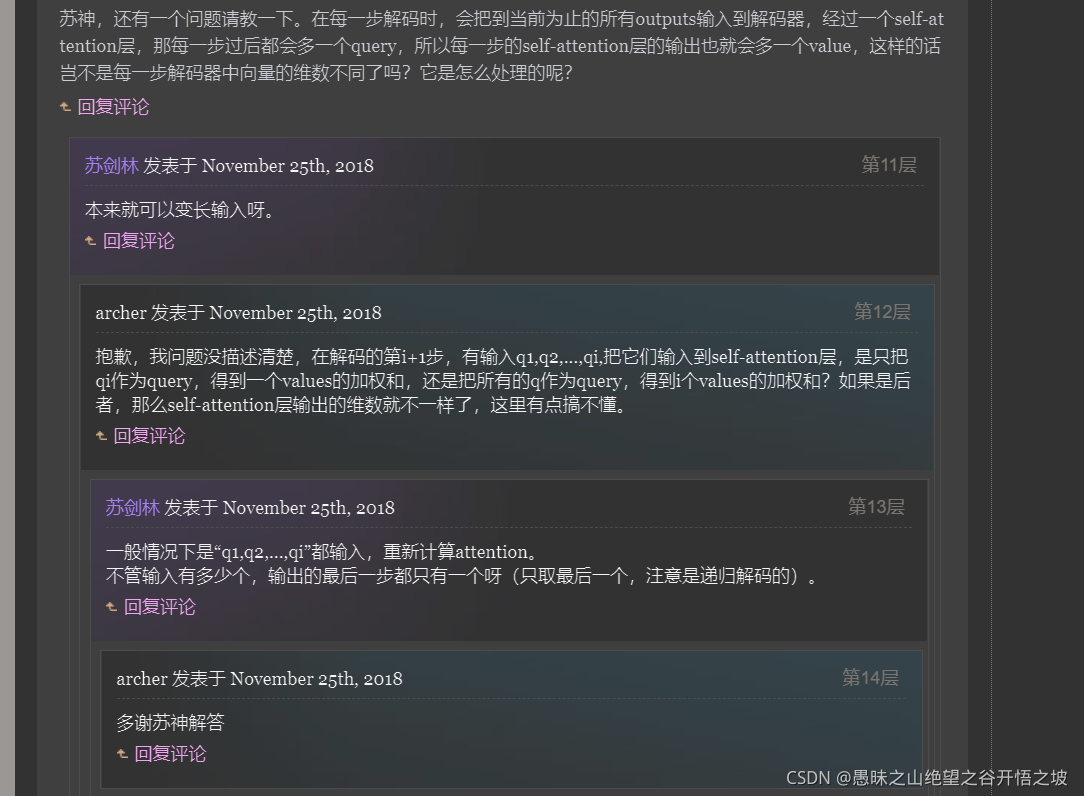The height and width of the screenshot is (796, 1084).
Task: Click the 第11层 floor label
Action: [x=889, y=165]
